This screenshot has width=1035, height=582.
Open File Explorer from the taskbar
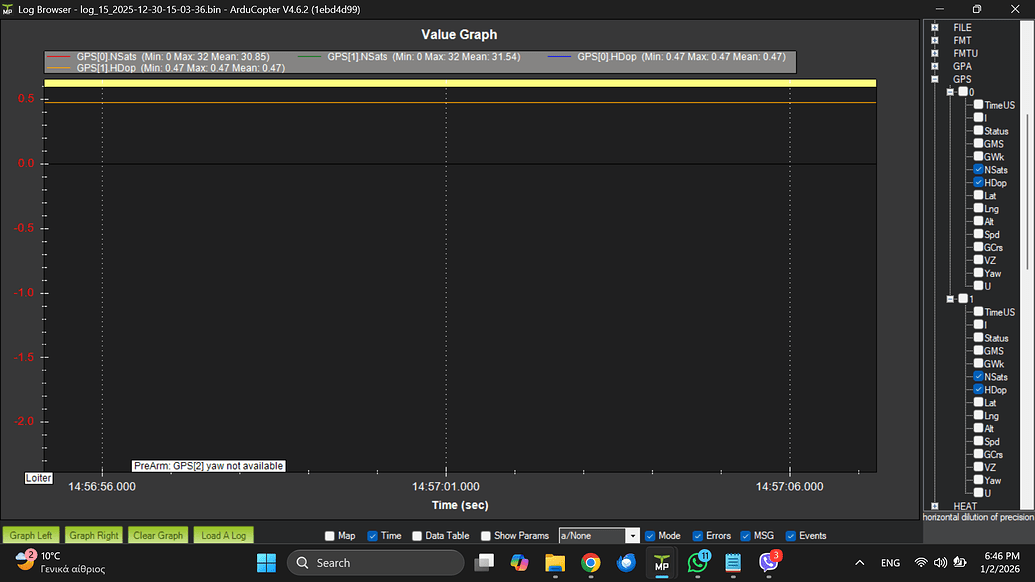click(x=555, y=563)
